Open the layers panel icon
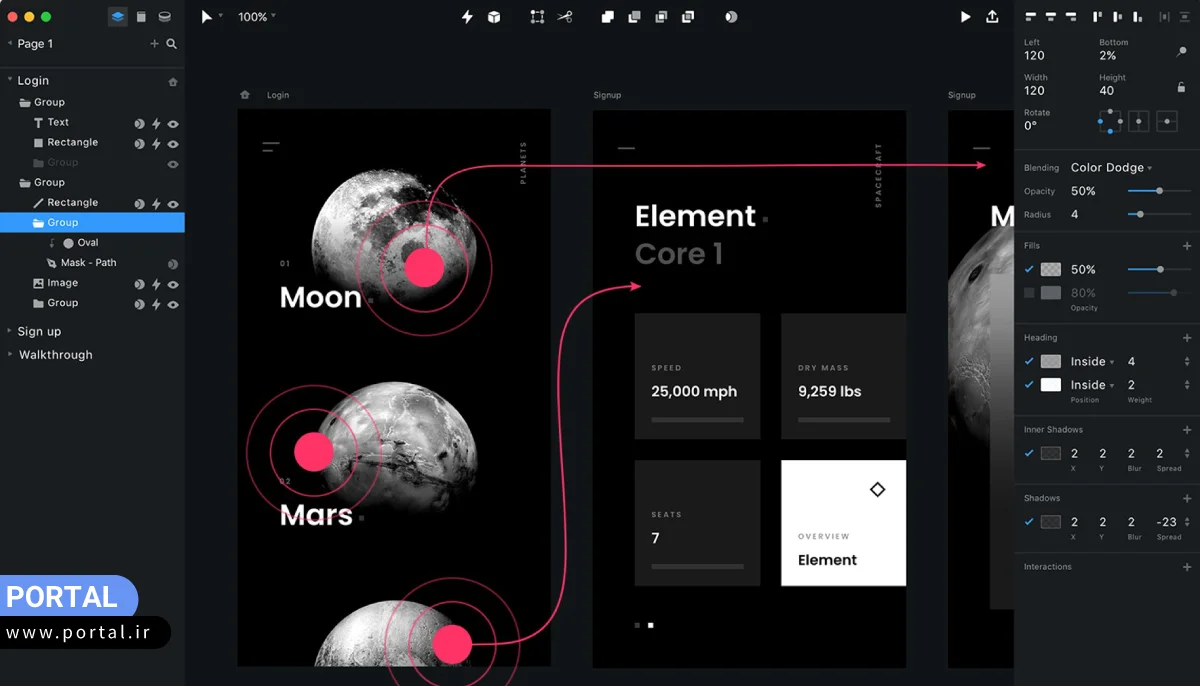Image resolution: width=1200 pixels, height=686 pixels. click(118, 17)
